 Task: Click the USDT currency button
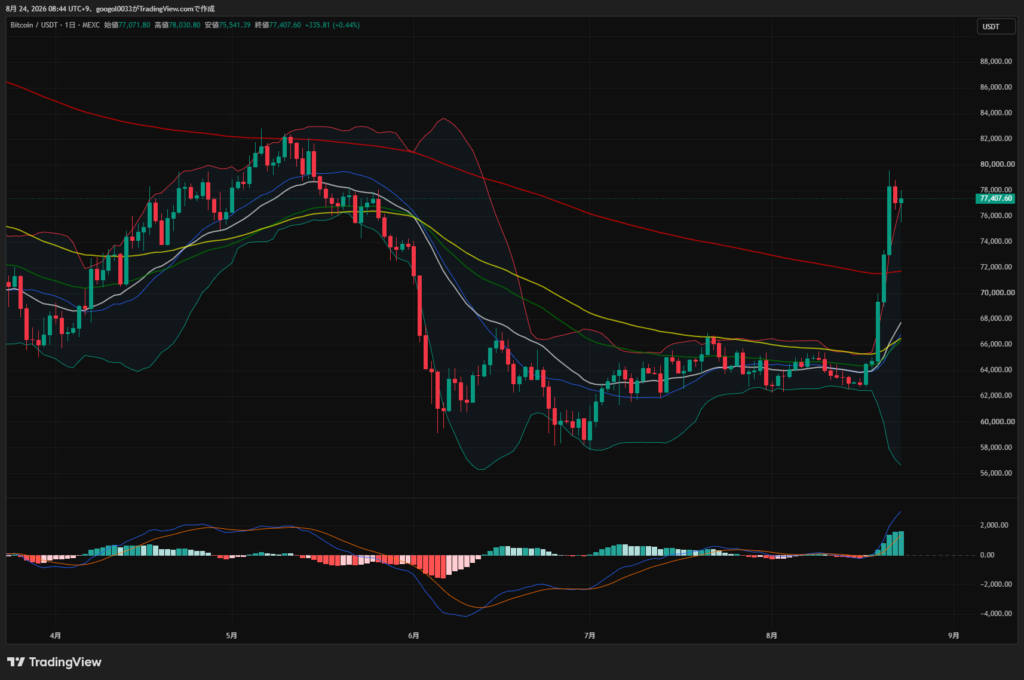[x=995, y=27]
